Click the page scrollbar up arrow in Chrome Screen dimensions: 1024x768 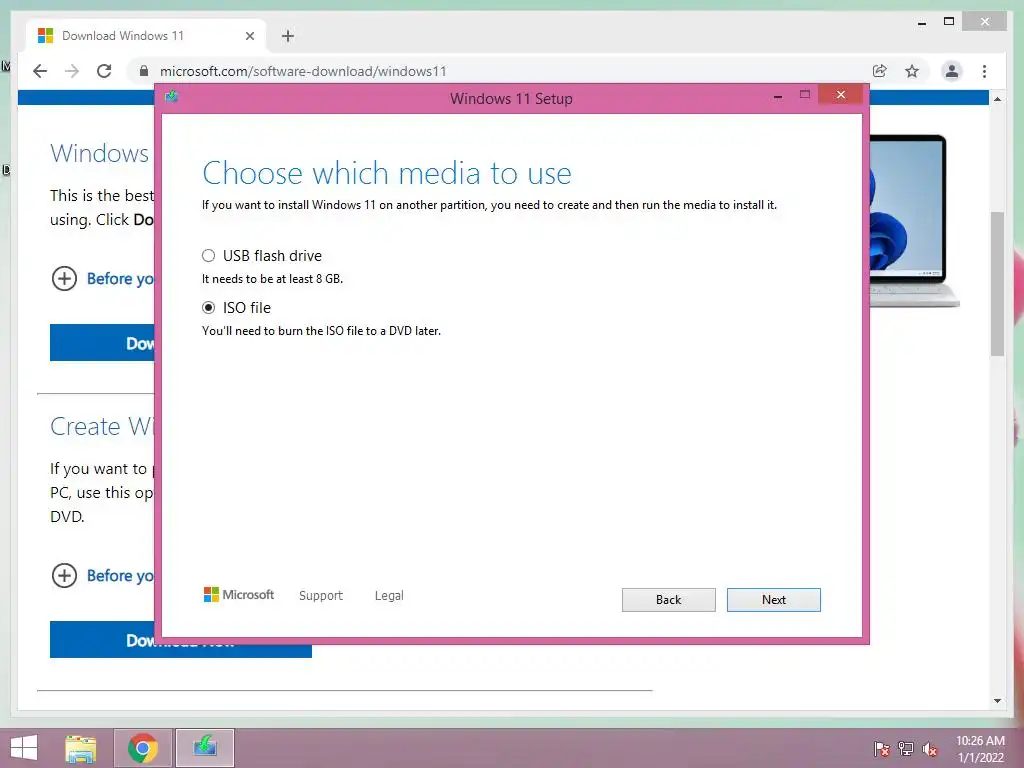pos(997,99)
